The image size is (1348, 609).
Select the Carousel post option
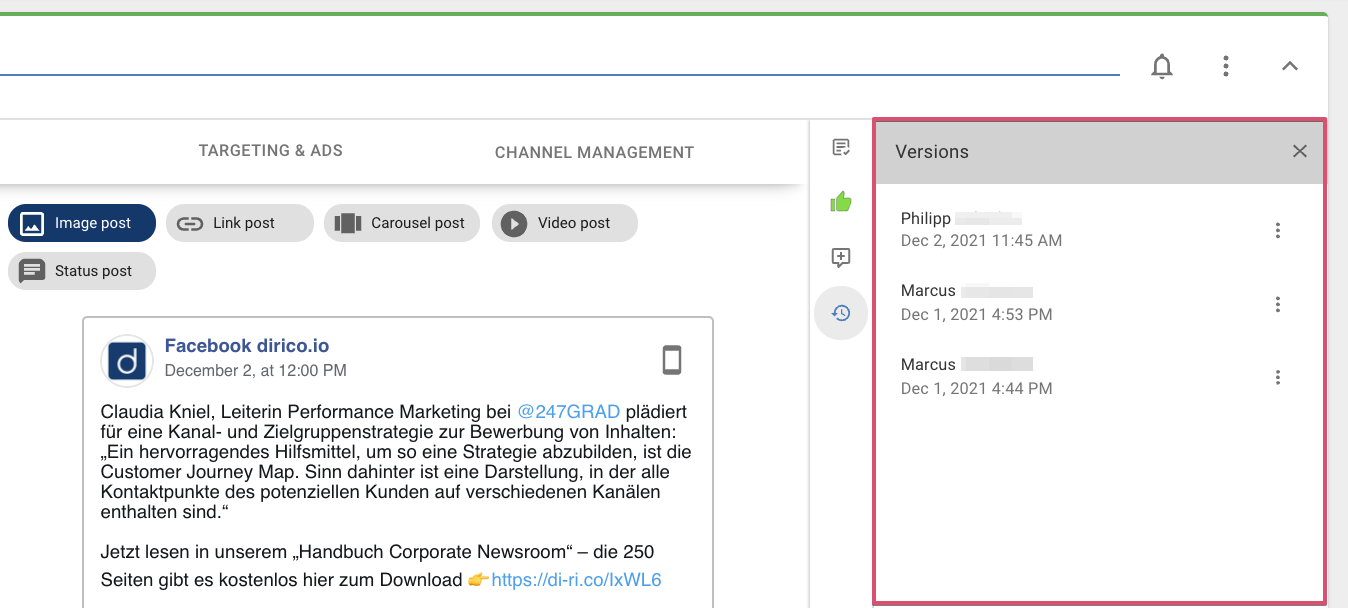401,223
